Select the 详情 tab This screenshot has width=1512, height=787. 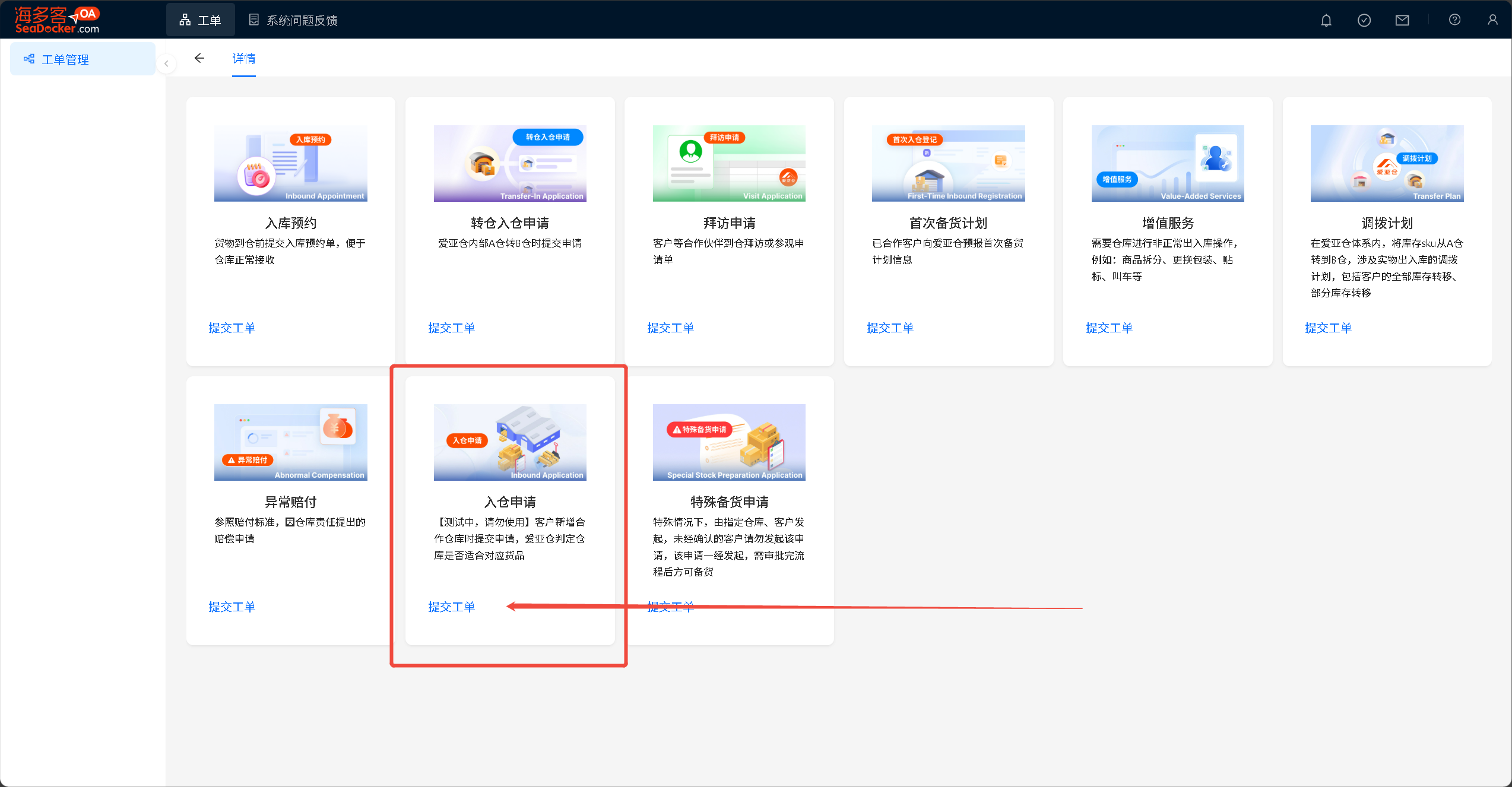click(244, 58)
